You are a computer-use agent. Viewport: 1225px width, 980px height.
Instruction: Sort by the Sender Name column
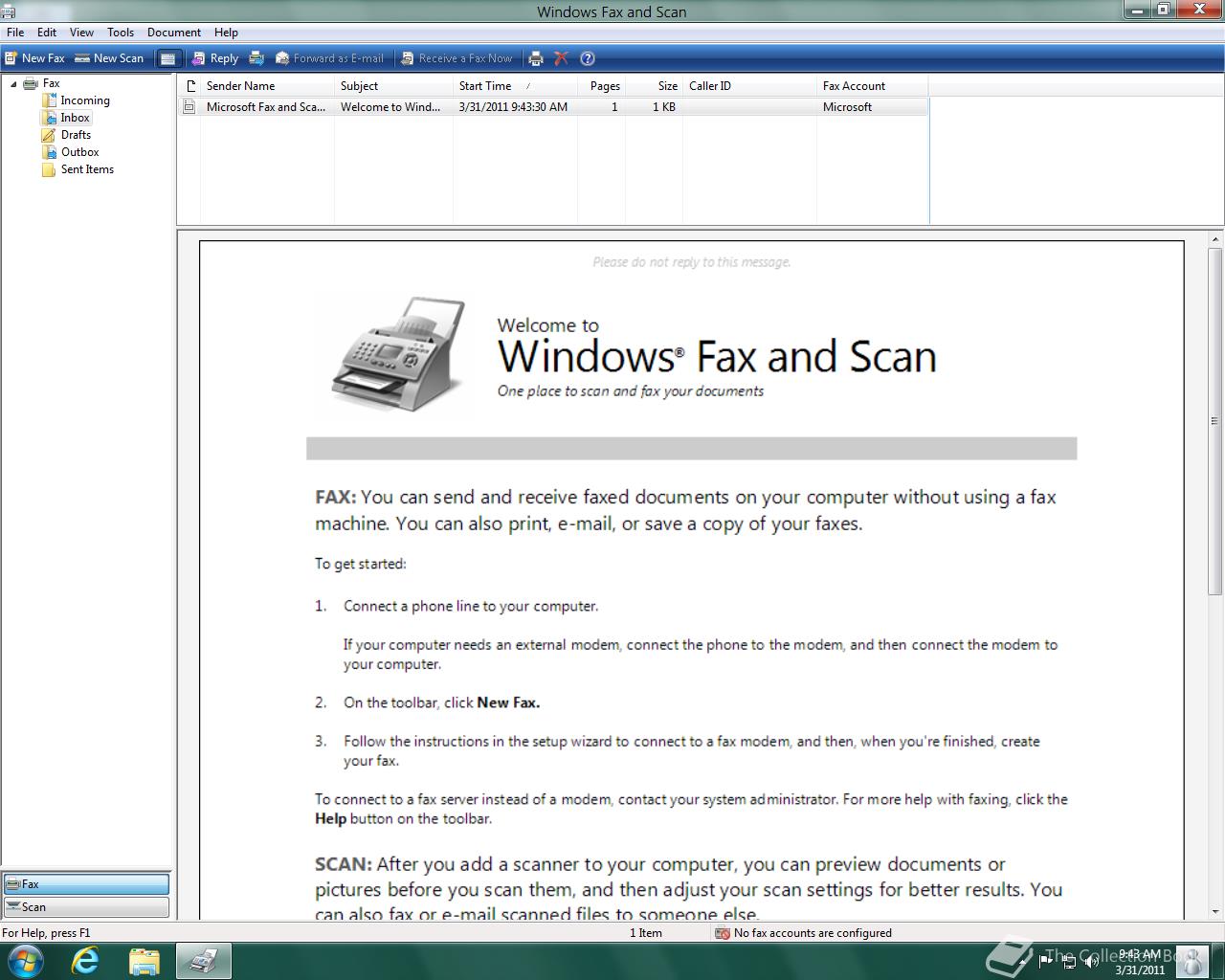pyautogui.click(x=267, y=85)
